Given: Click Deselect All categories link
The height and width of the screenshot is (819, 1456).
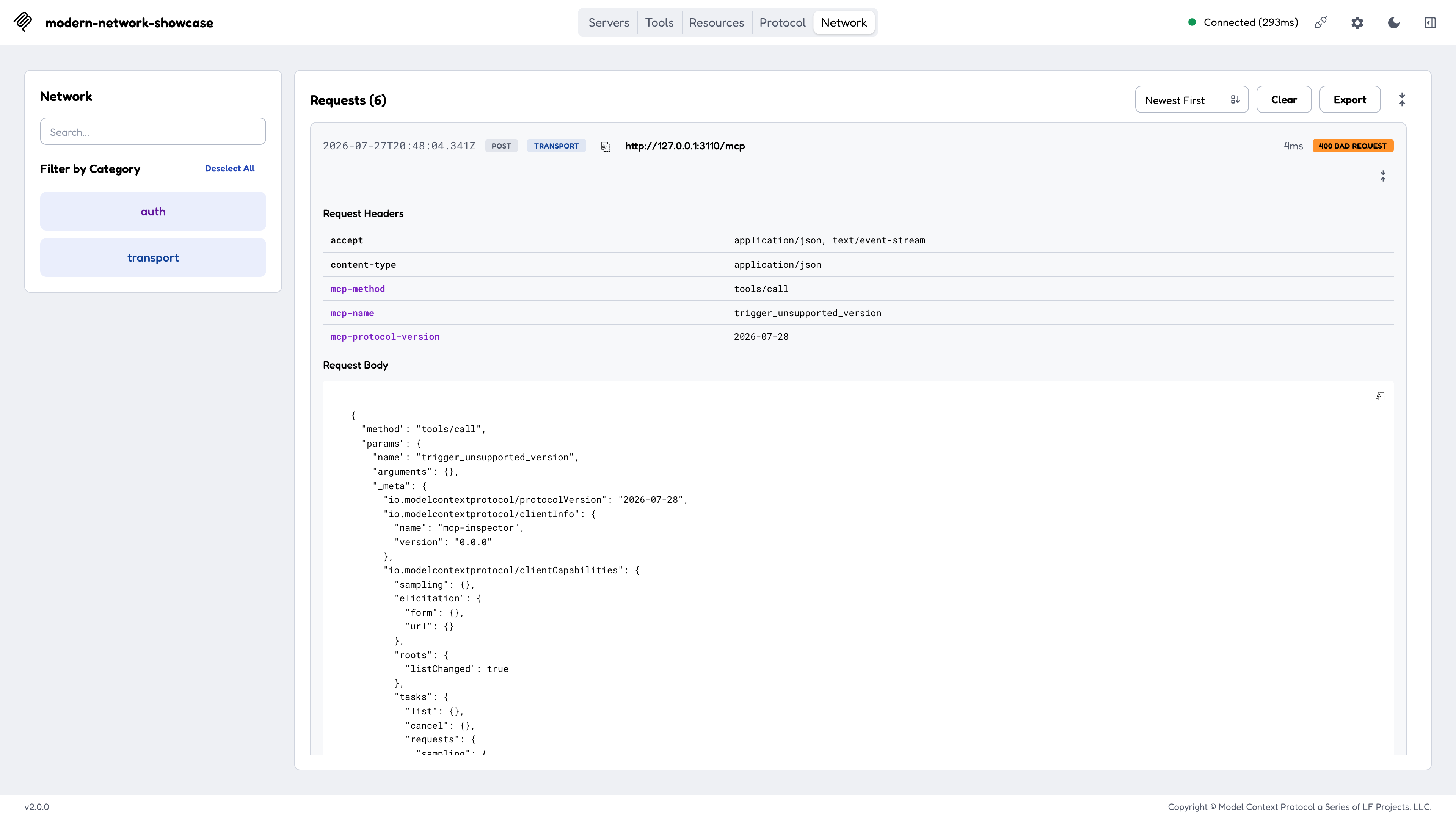Looking at the screenshot, I should coord(229,168).
